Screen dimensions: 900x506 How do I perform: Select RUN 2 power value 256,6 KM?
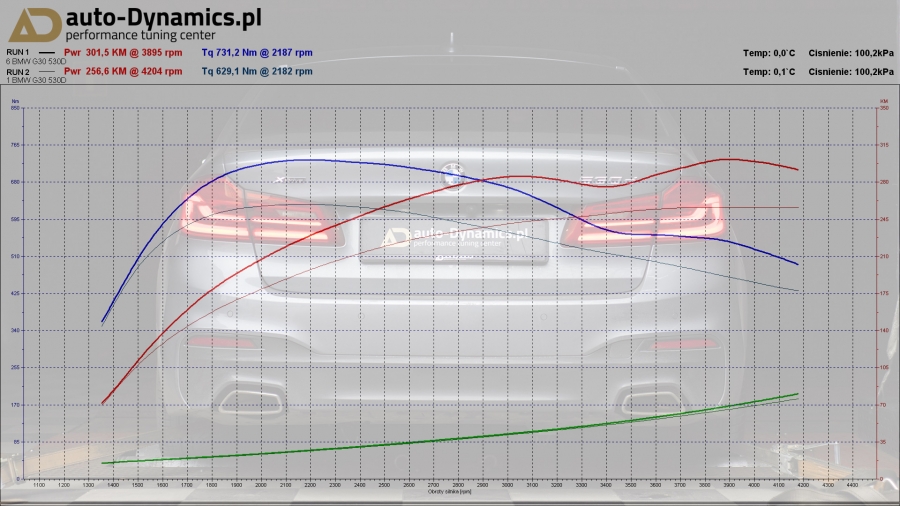[x=123, y=72]
